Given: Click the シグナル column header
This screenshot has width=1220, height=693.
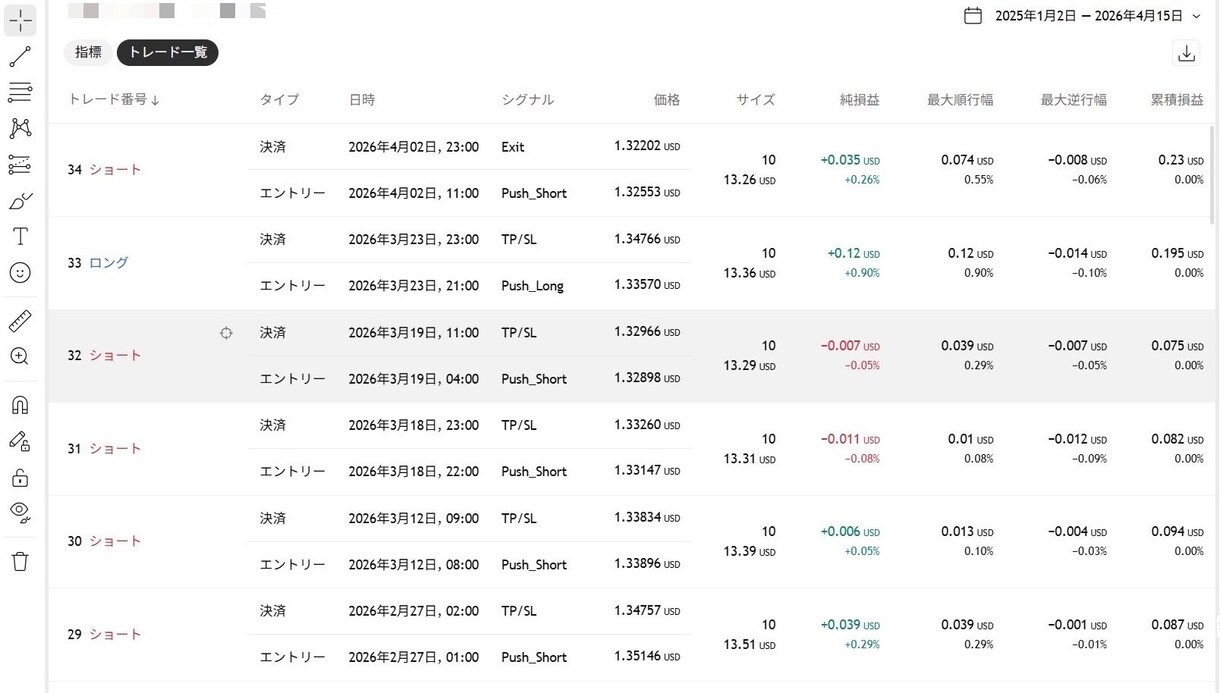Looking at the screenshot, I should (x=528, y=100).
